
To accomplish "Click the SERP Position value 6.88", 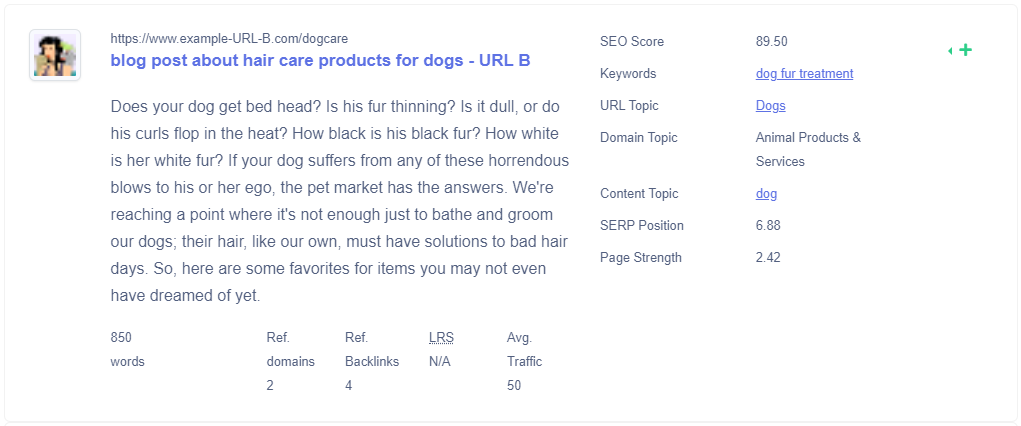I will coord(768,225).
